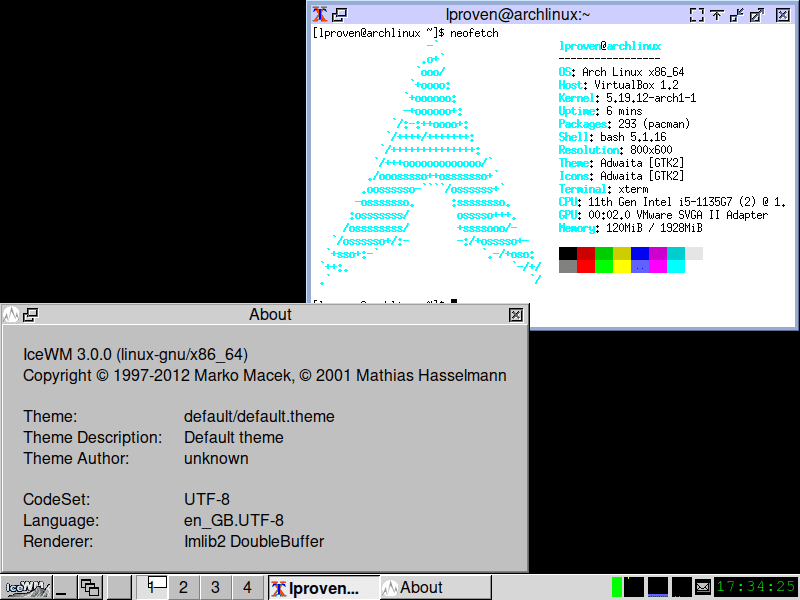800x600 pixels.
Task: Click the 'IceWM 3.0.0 (linux-gnu/x86_64)' text
Action: point(136,354)
